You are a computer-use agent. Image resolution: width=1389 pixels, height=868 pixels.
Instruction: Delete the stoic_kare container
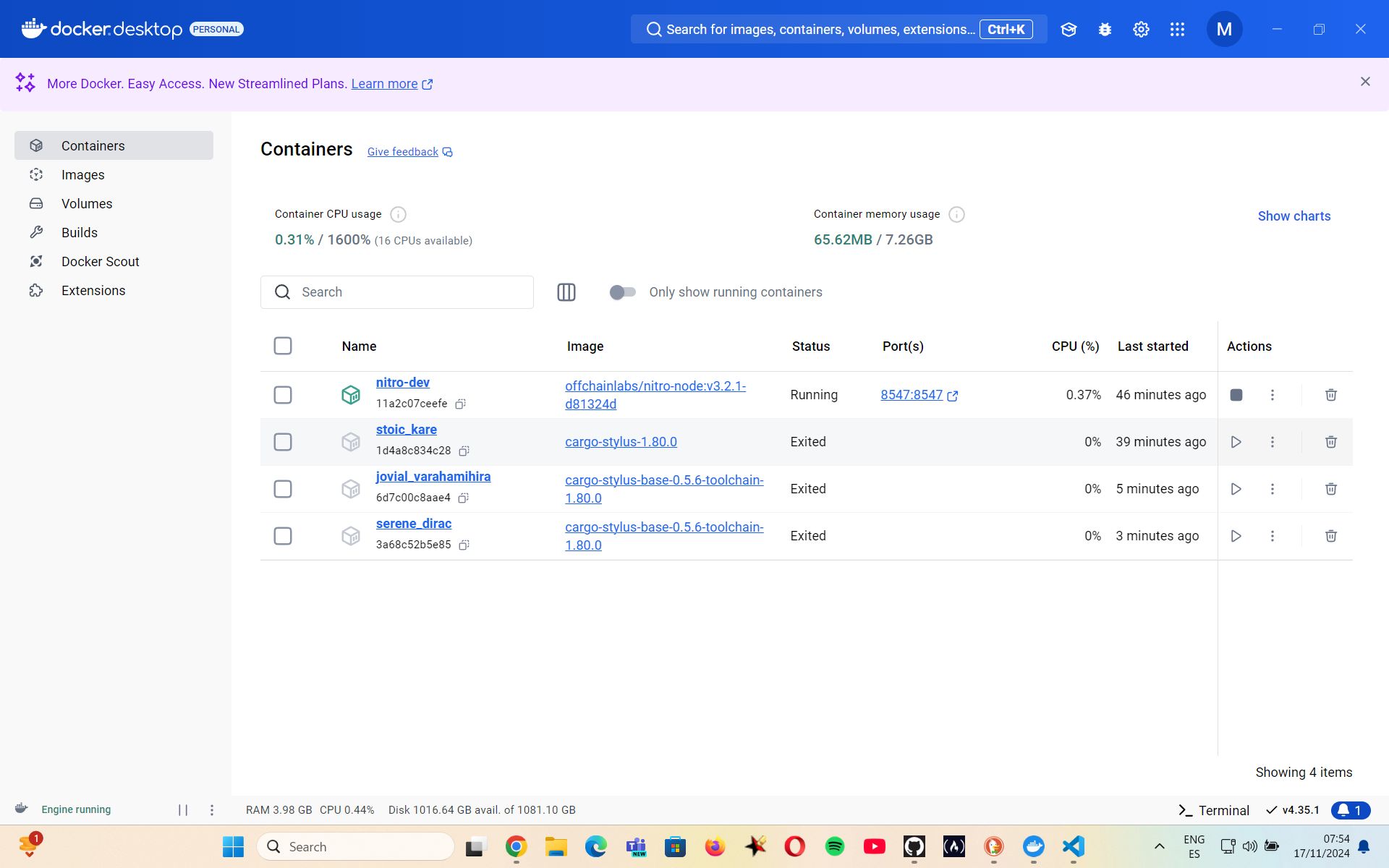[1330, 442]
